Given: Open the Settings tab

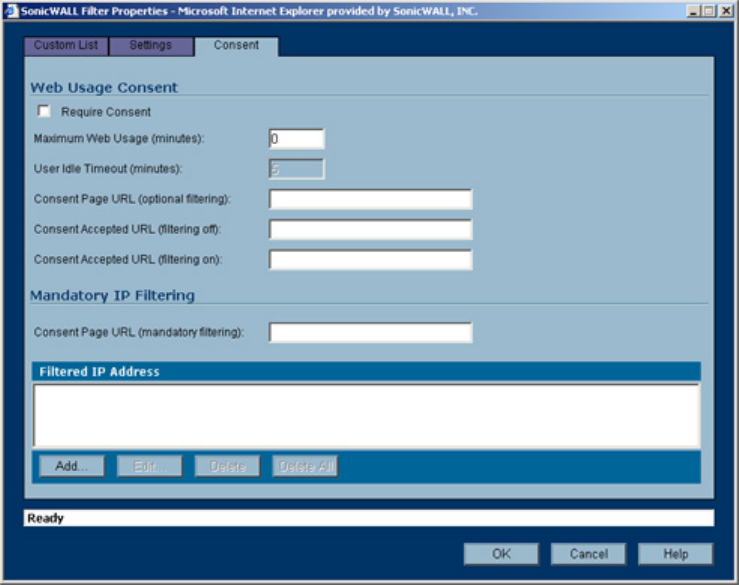Looking at the screenshot, I should pyautogui.click(x=151, y=46).
